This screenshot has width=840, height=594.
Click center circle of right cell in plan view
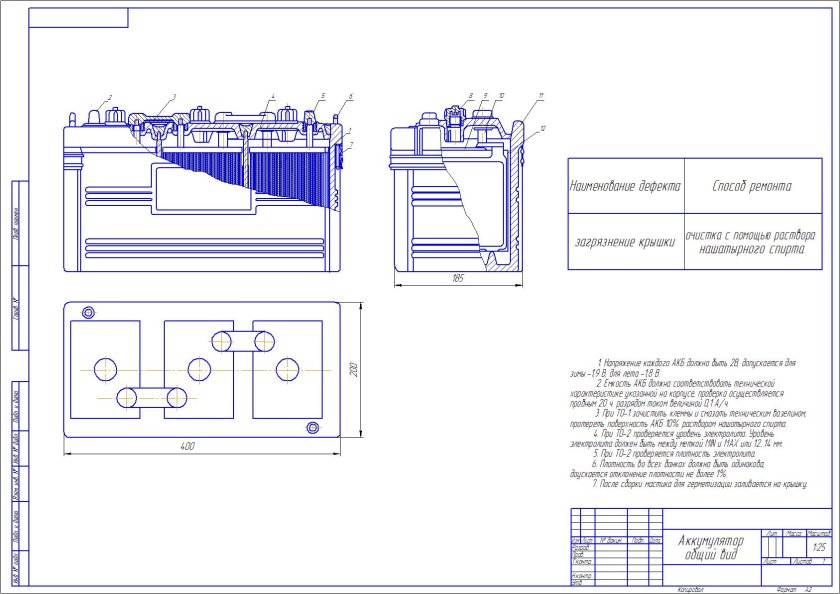pyautogui.click(x=287, y=368)
